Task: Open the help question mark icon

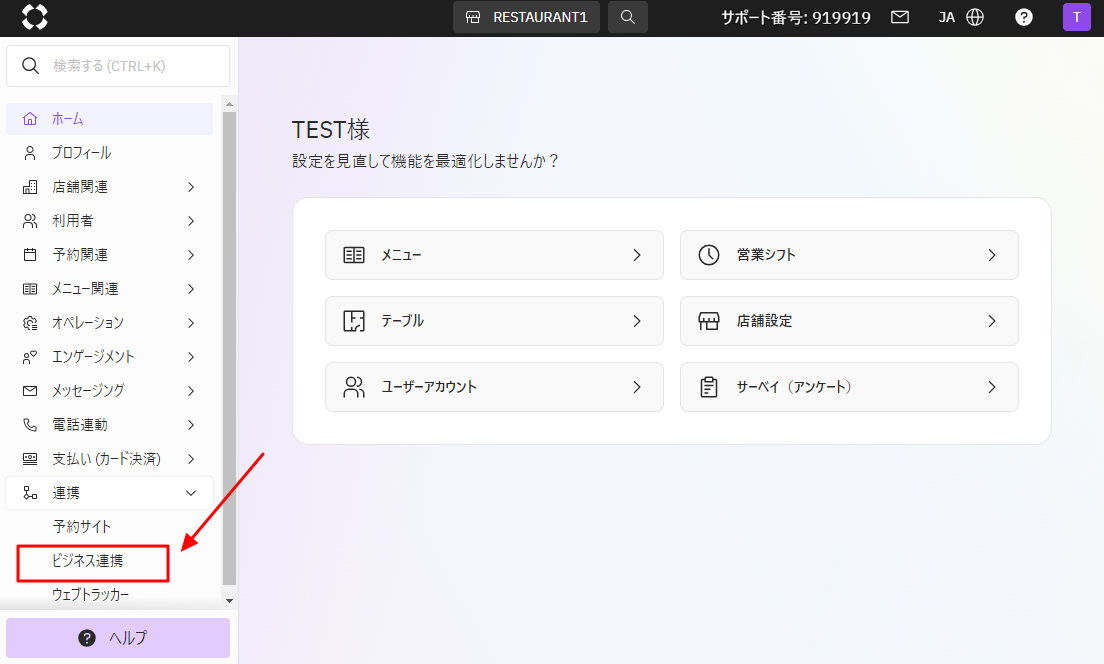Action: (1023, 17)
